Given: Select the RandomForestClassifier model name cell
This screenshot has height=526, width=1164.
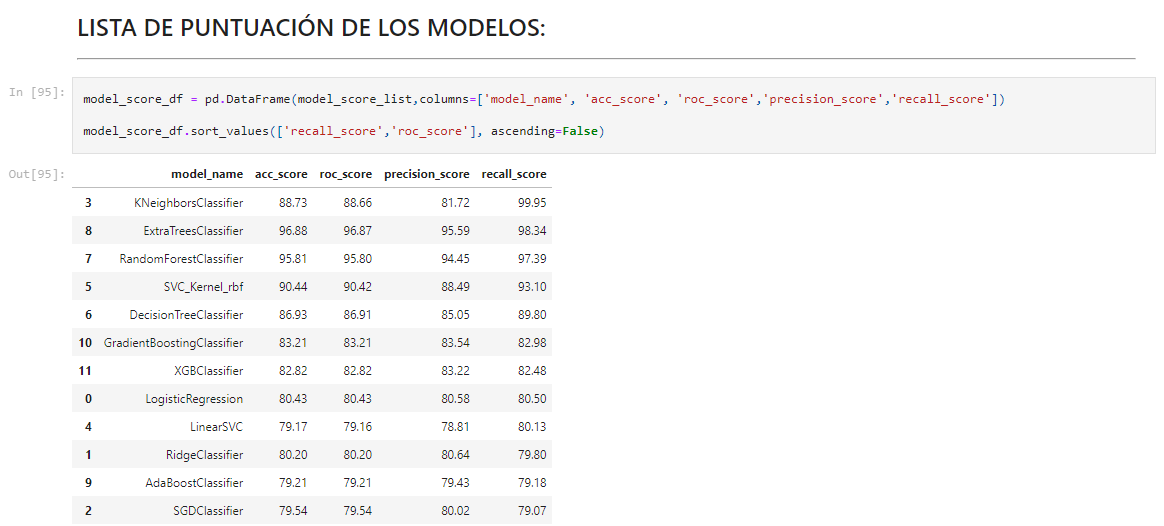Looking at the screenshot, I should click(x=181, y=259).
